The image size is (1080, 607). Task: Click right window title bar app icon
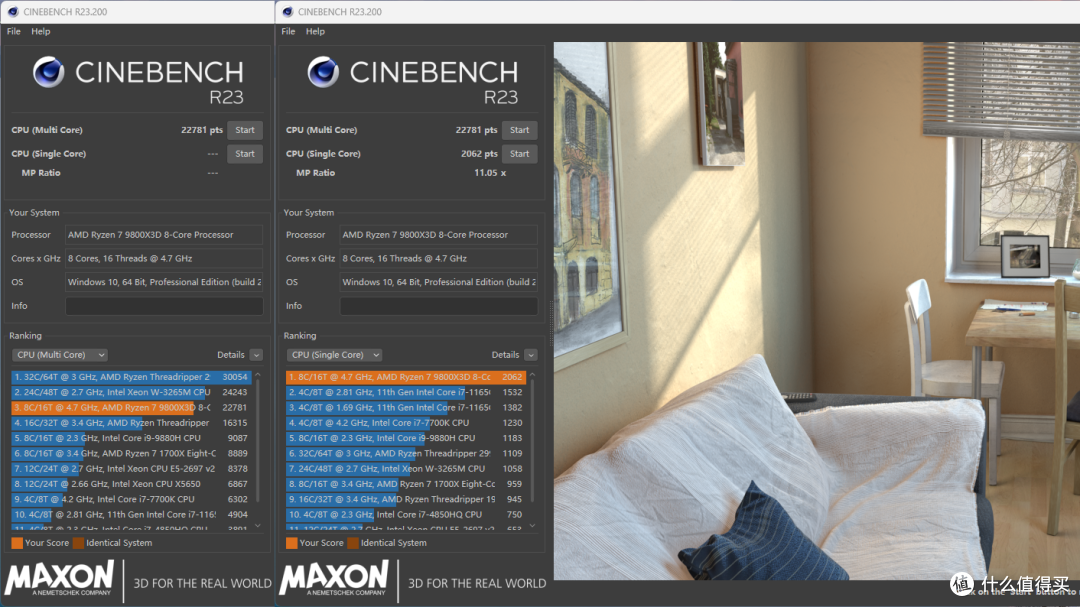click(x=287, y=12)
